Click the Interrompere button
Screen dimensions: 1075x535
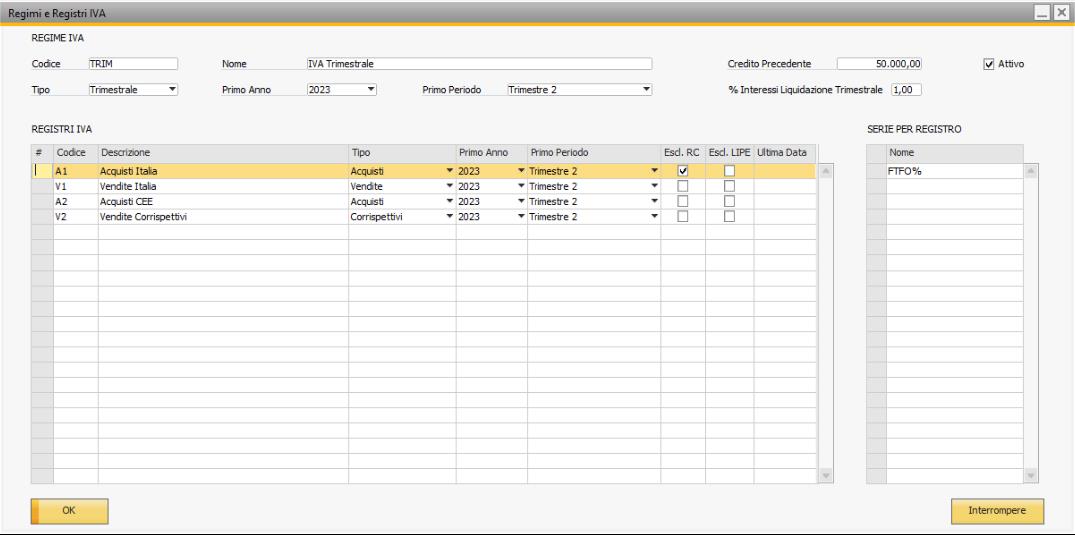pos(998,511)
